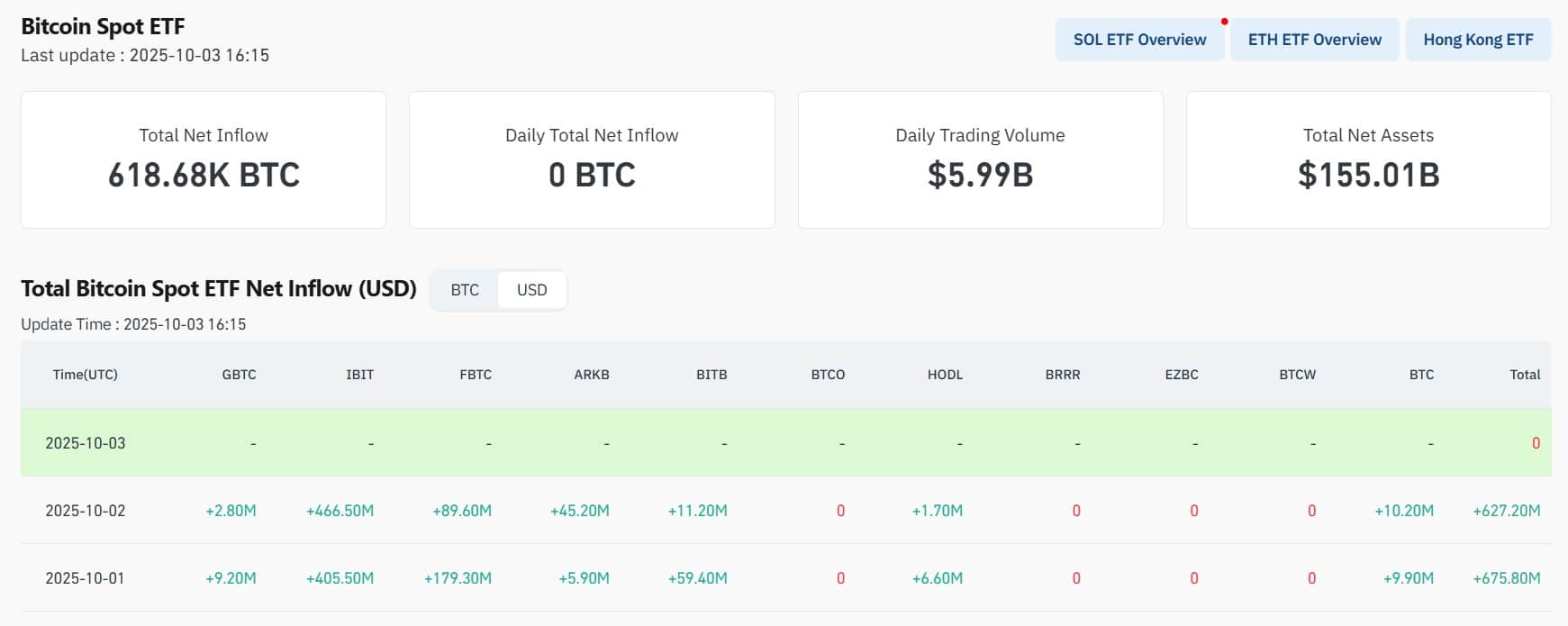Viewport: 1568px width, 626px height.
Task: Click the +9.20M GBTC value
Action: (231, 578)
